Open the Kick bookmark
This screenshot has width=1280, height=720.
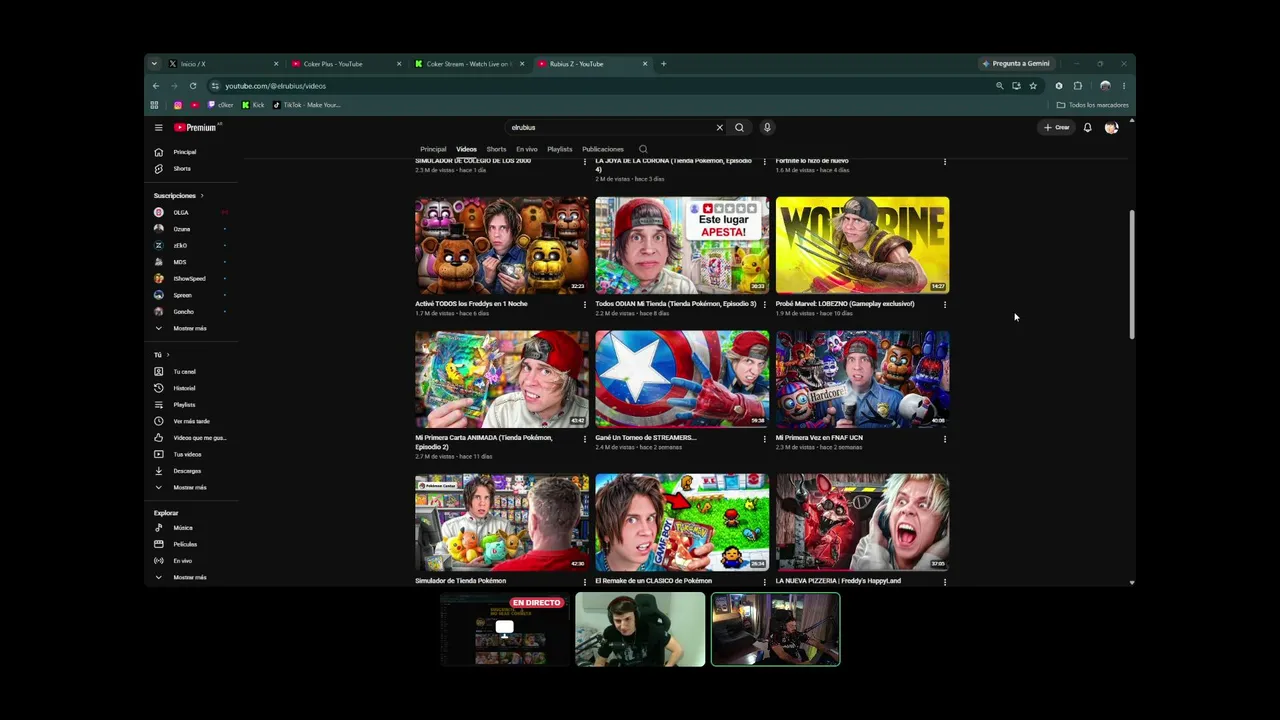pyautogui.click(x=253, y=105)
